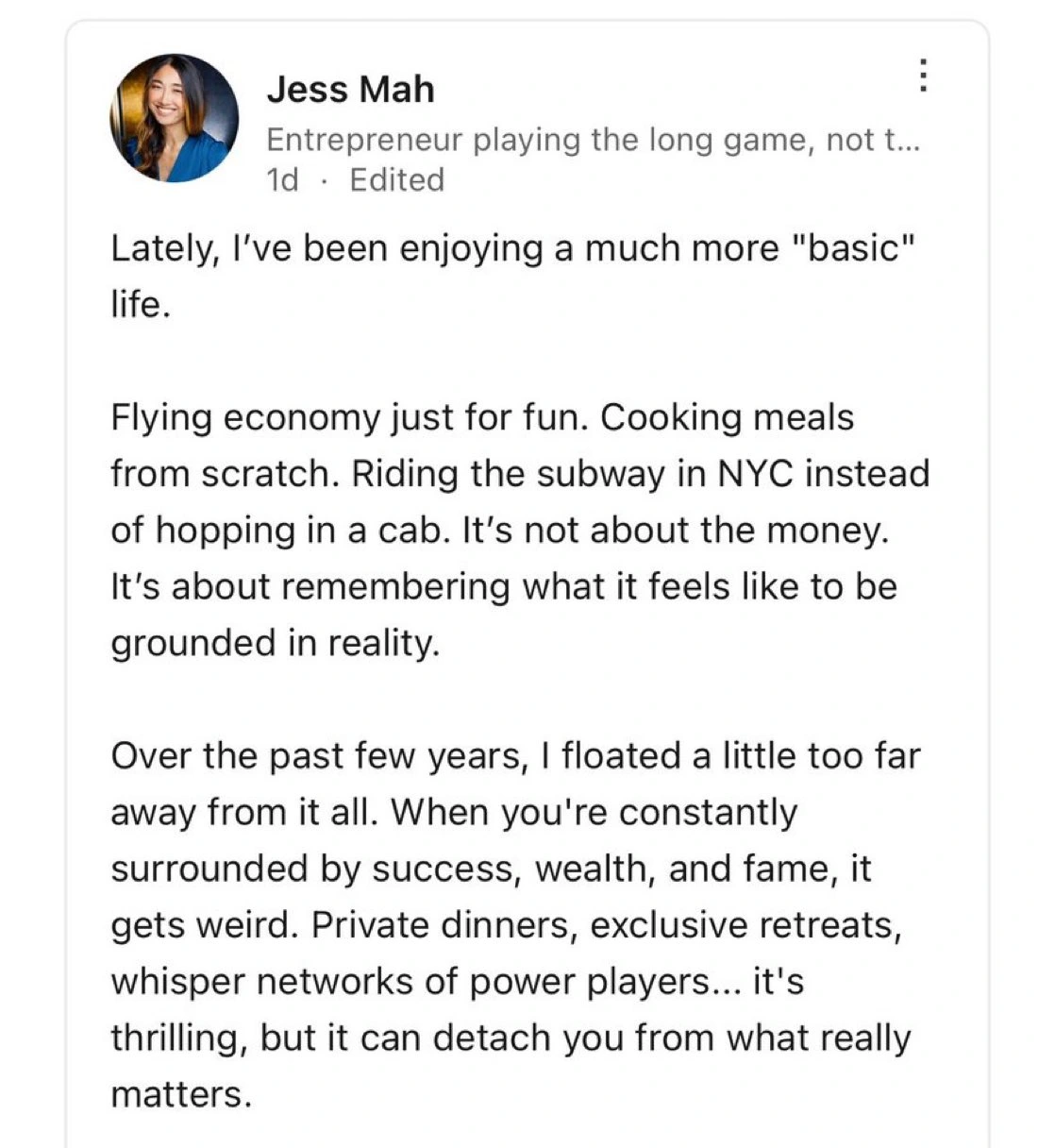Viewport: 1038px width, 1148px height.
Task: Click the "grounded in reality." line
Action: [276, 643]
